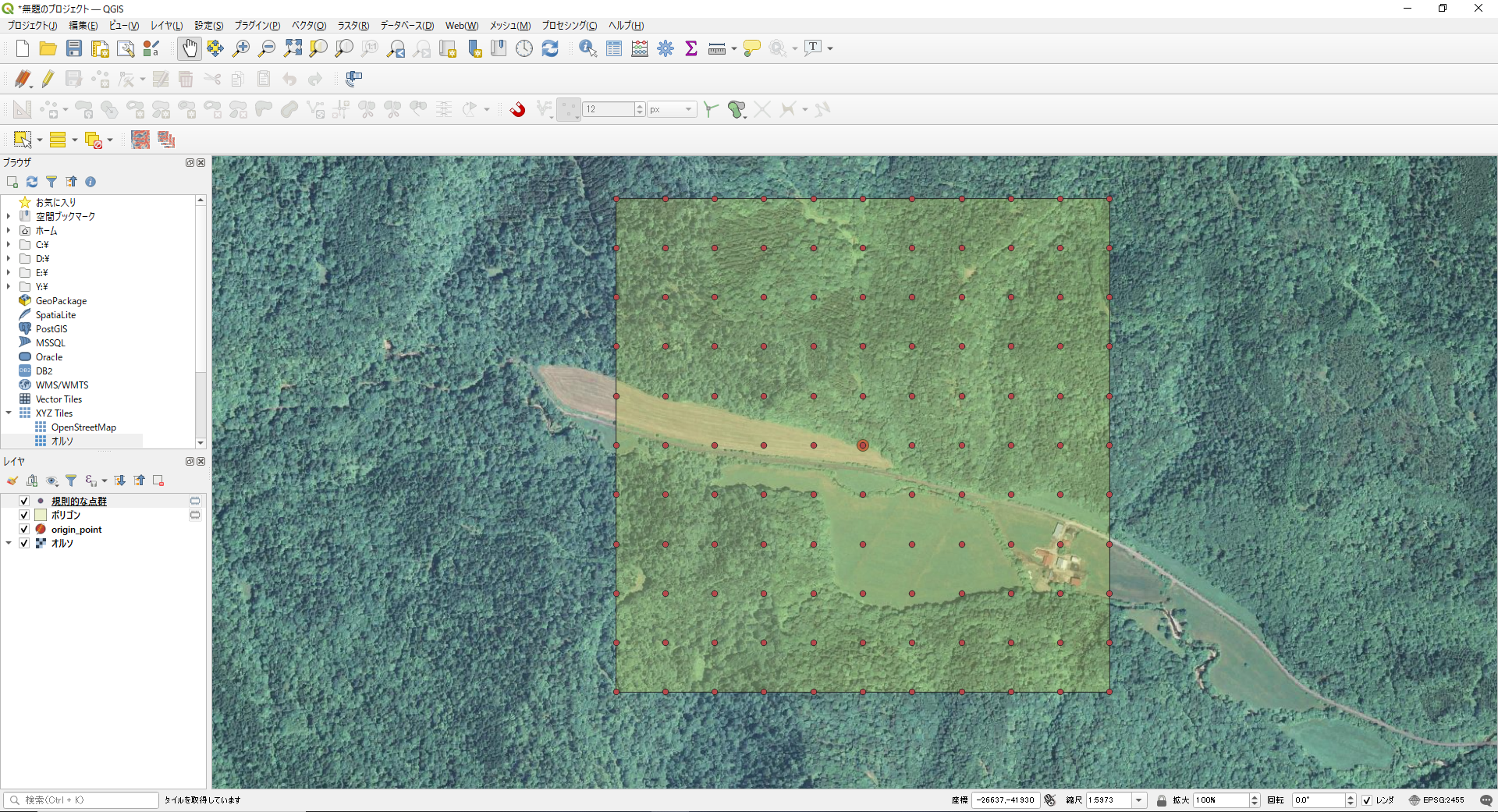Open the レイヤ menu
1498x812 pixels.
pos(166,26)
